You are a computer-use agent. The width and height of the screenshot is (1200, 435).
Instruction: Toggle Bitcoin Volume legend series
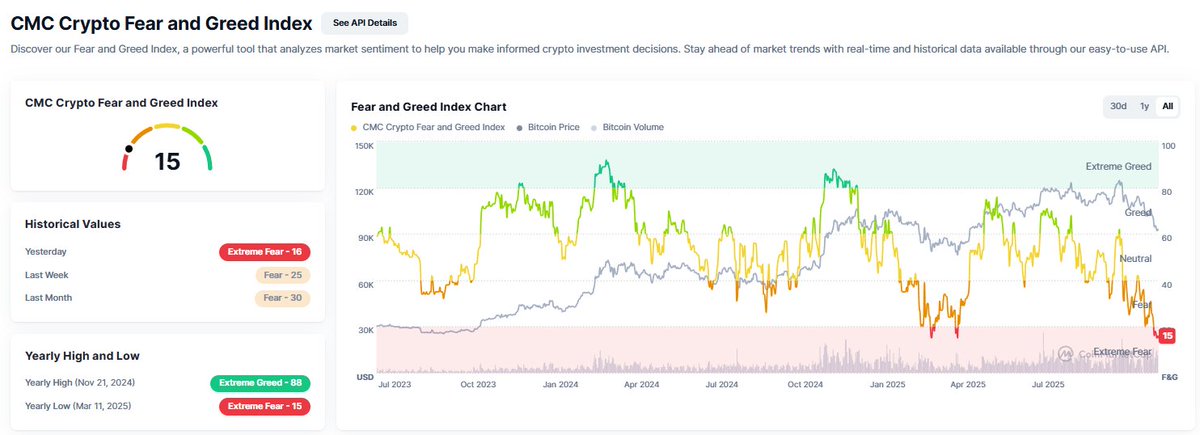pyautogui.click(x=627, y=127)
